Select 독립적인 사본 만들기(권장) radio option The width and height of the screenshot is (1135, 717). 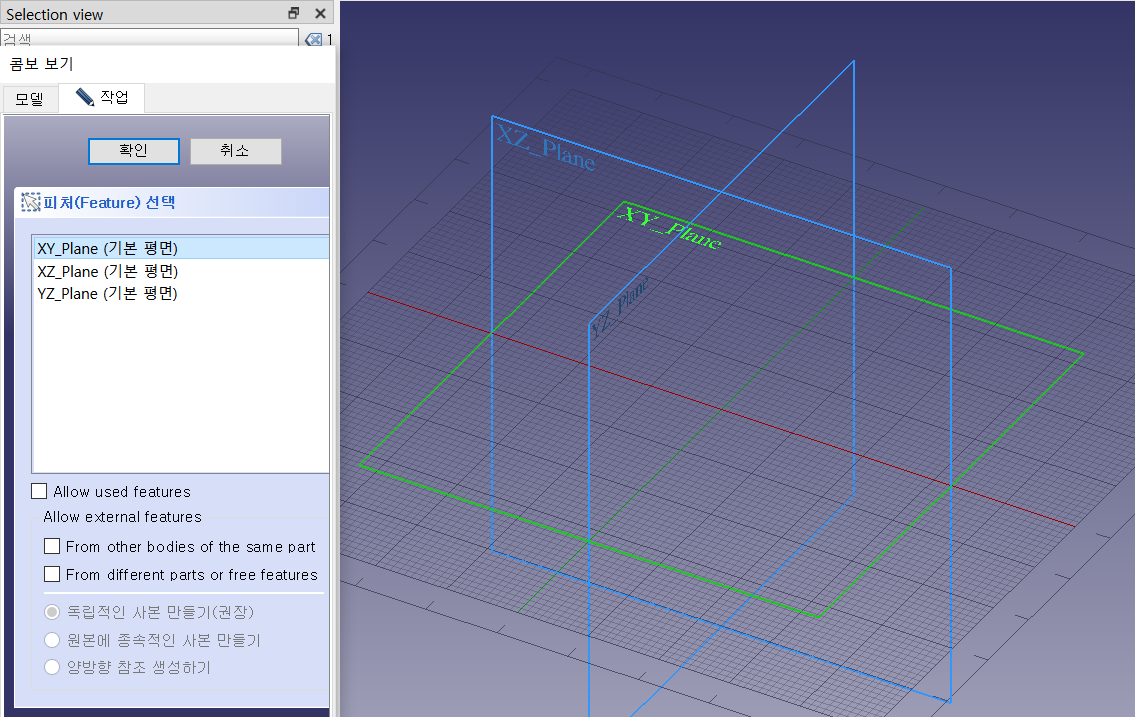52,612
